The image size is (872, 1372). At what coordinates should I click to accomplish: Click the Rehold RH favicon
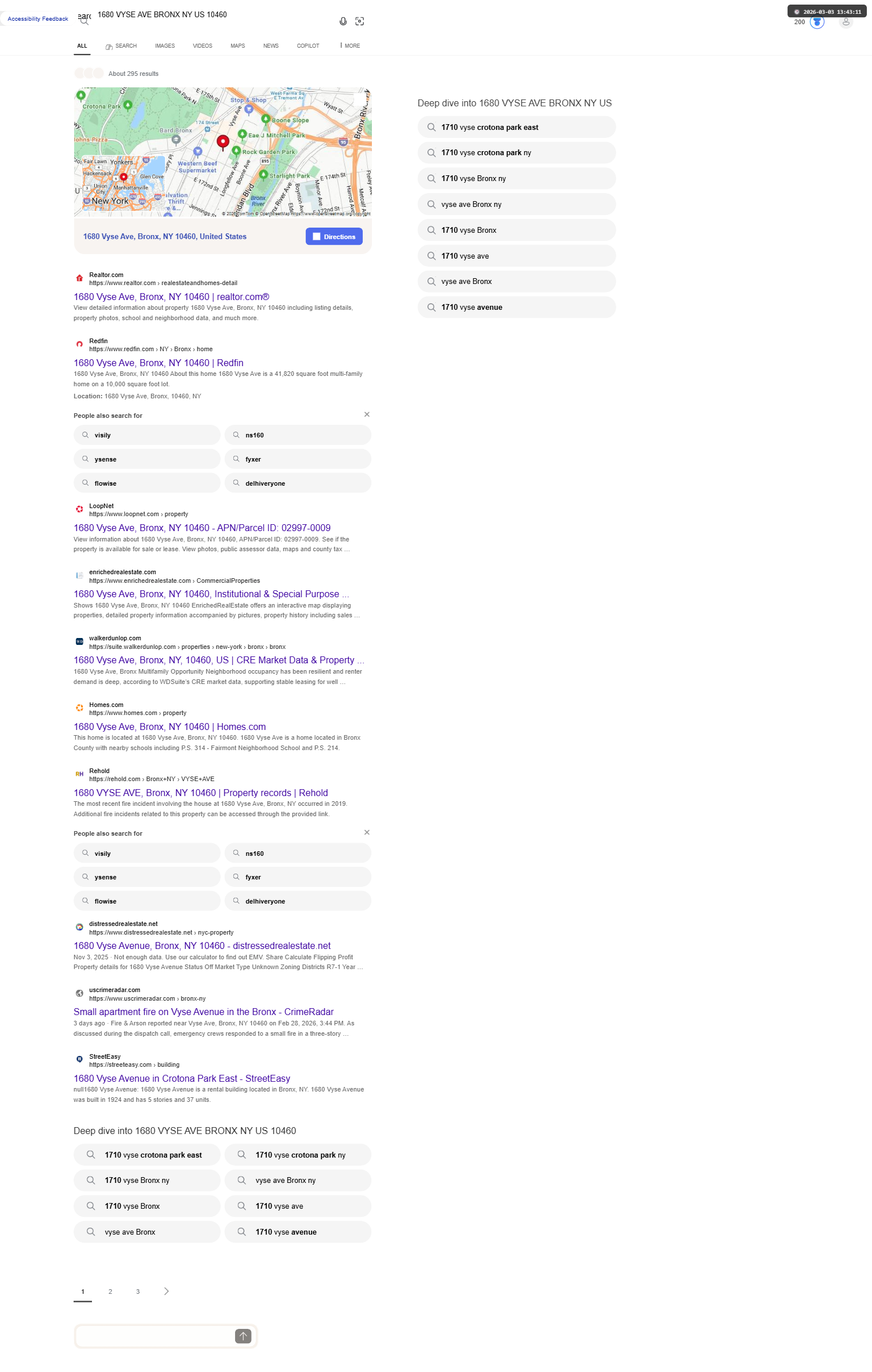(79, 774)
